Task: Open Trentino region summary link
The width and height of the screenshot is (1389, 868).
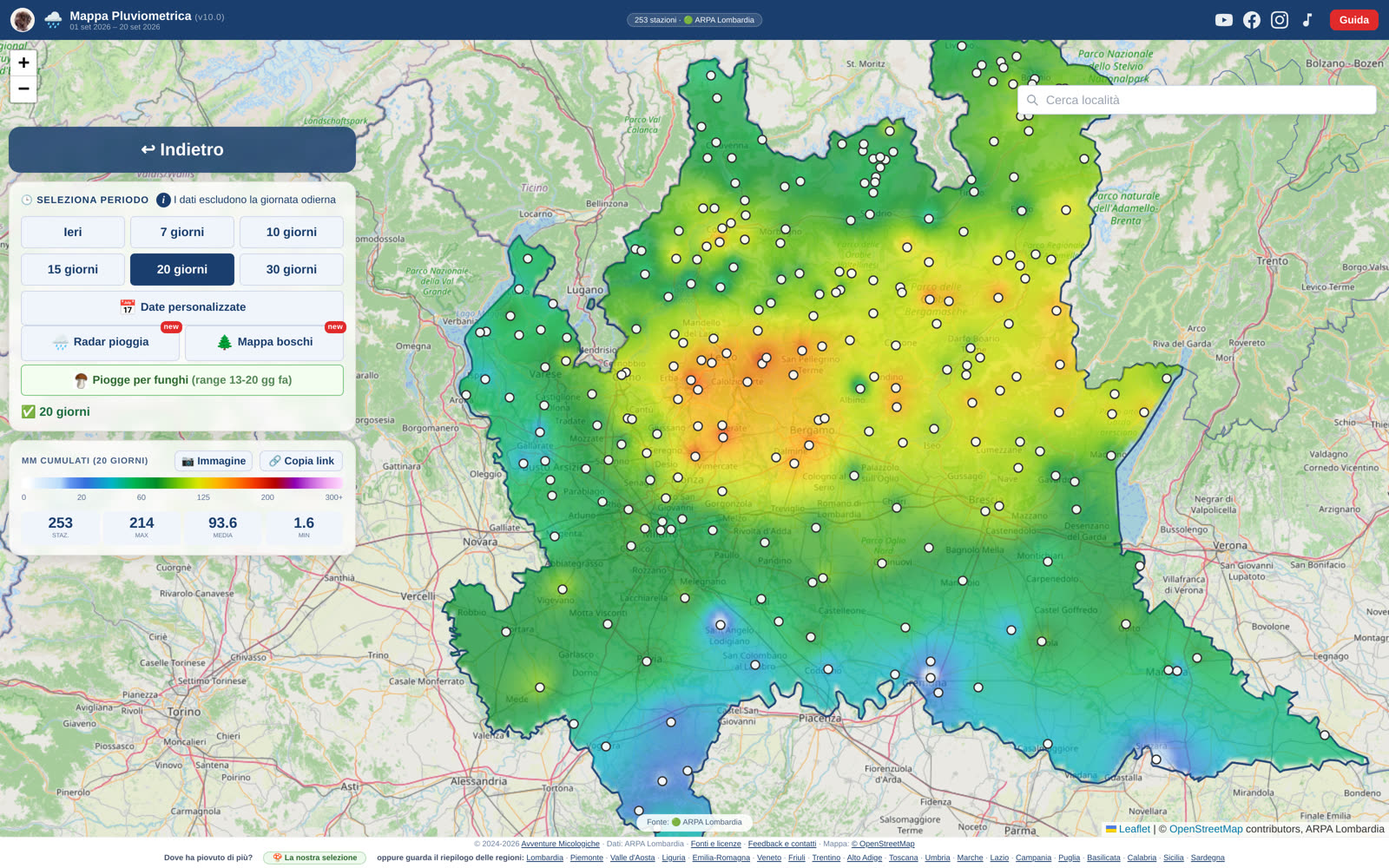Action: tap(826, 858)
